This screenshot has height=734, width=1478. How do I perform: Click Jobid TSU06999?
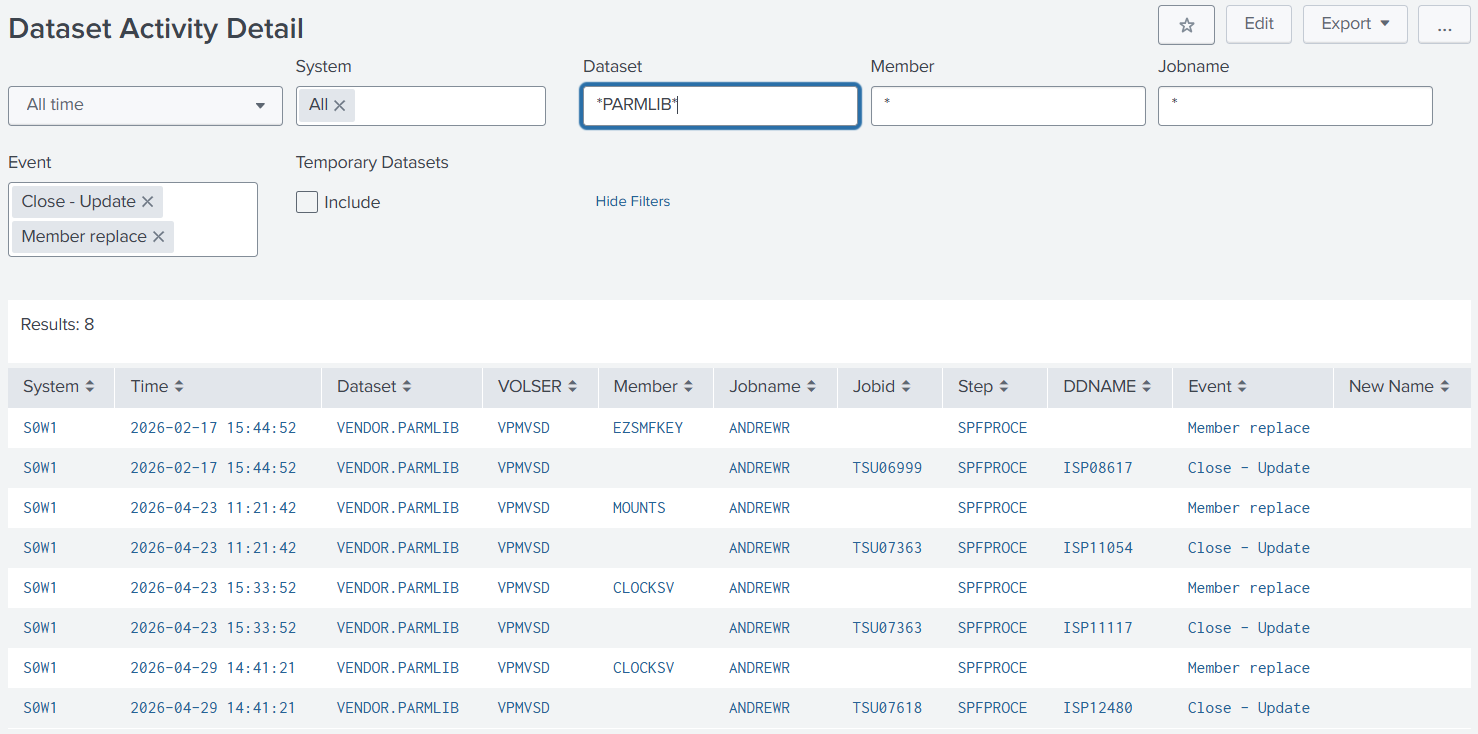click(887, 468)
